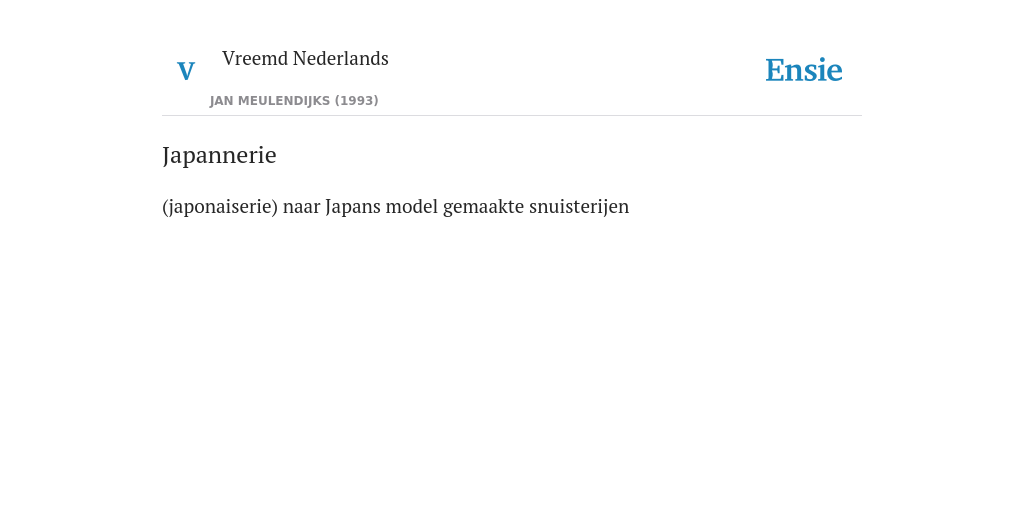Click the year (1993) beside the author name

tap(357, 101)
